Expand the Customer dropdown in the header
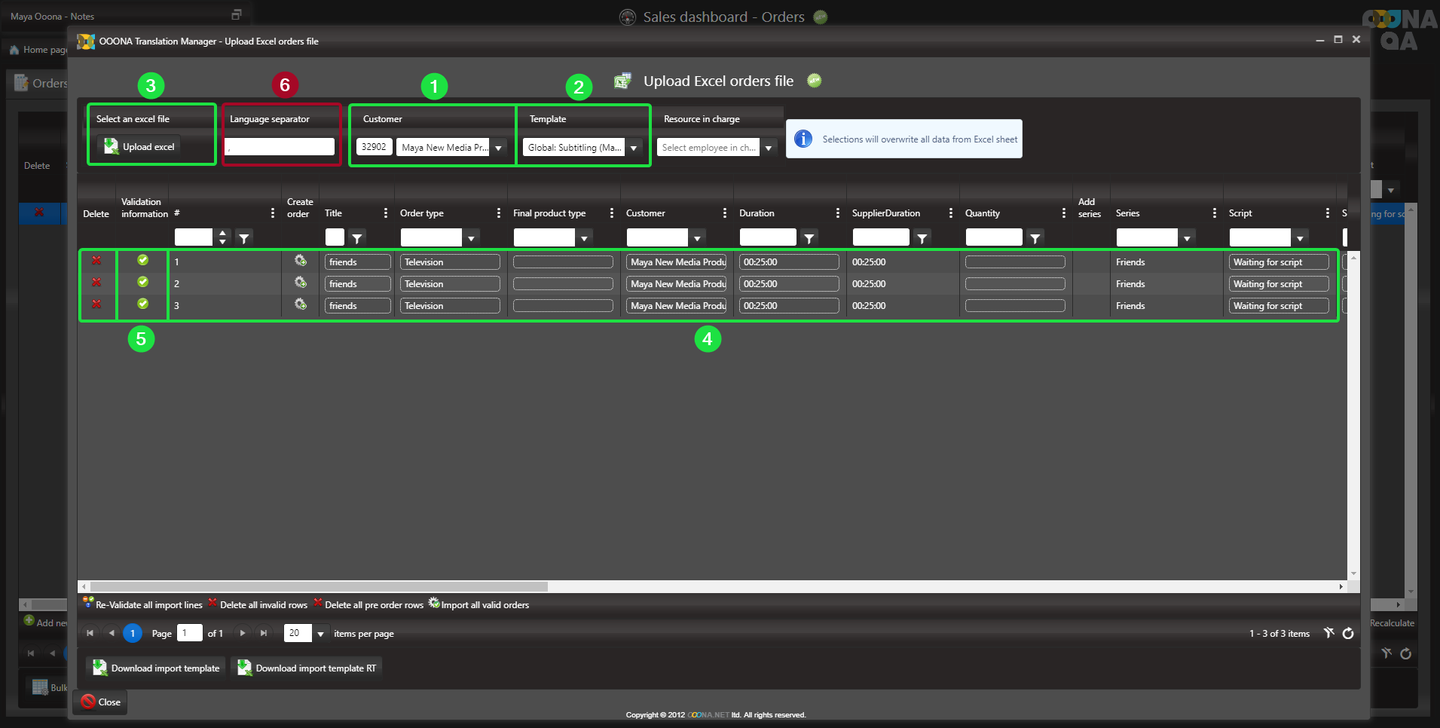Image resolution: width=1440 pixels, height=728 pixels. click(498, 148)
